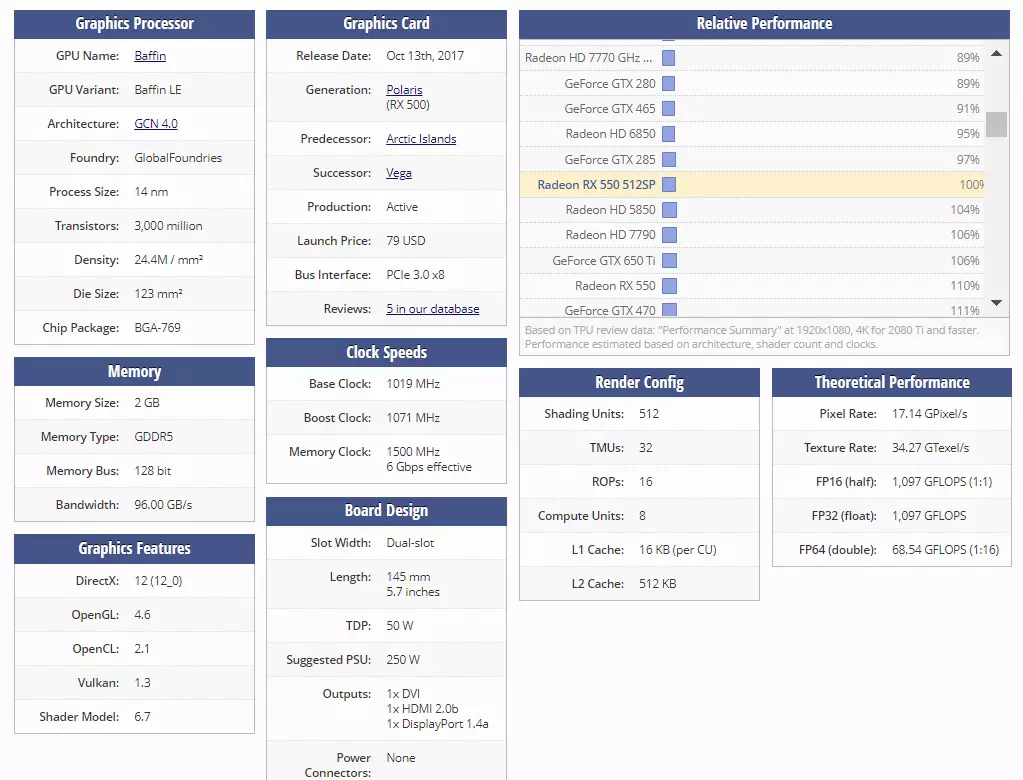Select the GeForce GTX 280 row label

tap(609, 83)
